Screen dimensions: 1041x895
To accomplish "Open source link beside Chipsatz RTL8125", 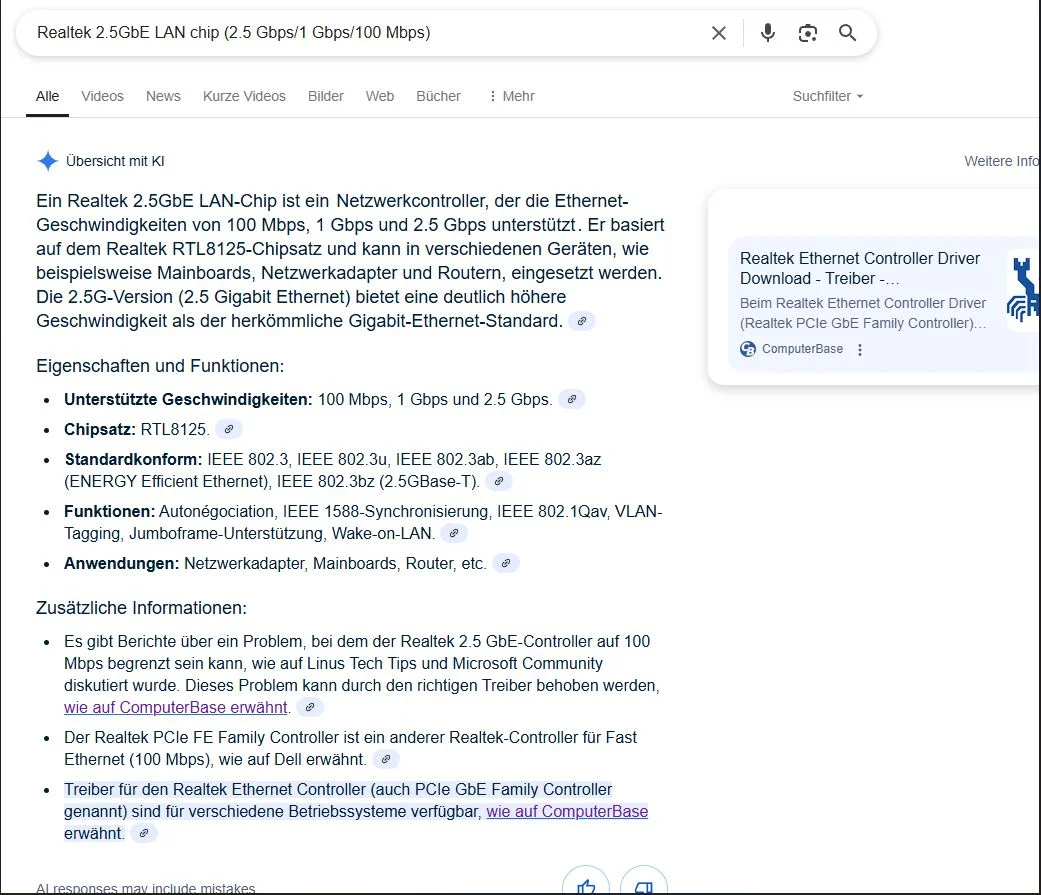I will point(228,429).
